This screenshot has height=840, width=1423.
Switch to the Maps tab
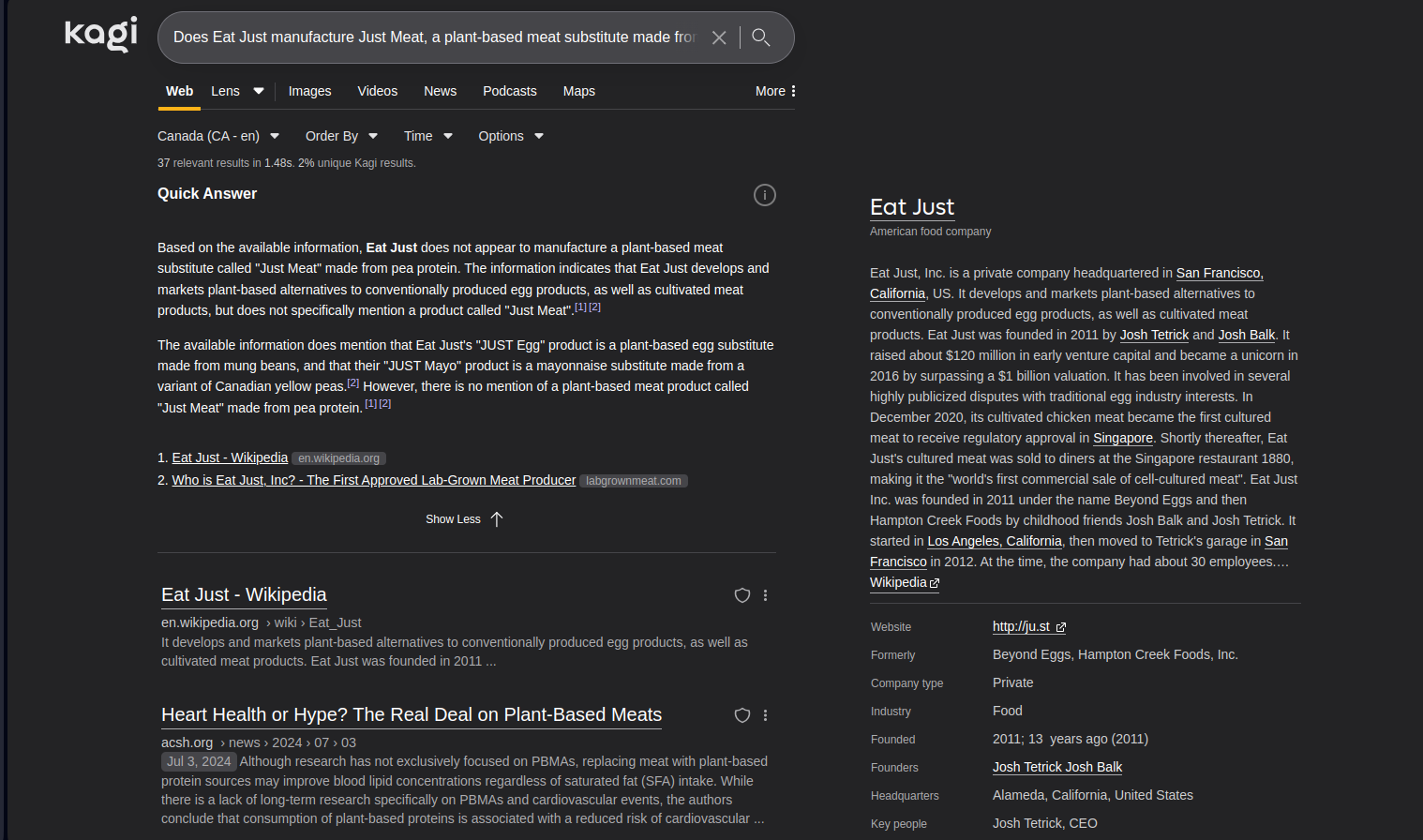click(x=579, y=91)
